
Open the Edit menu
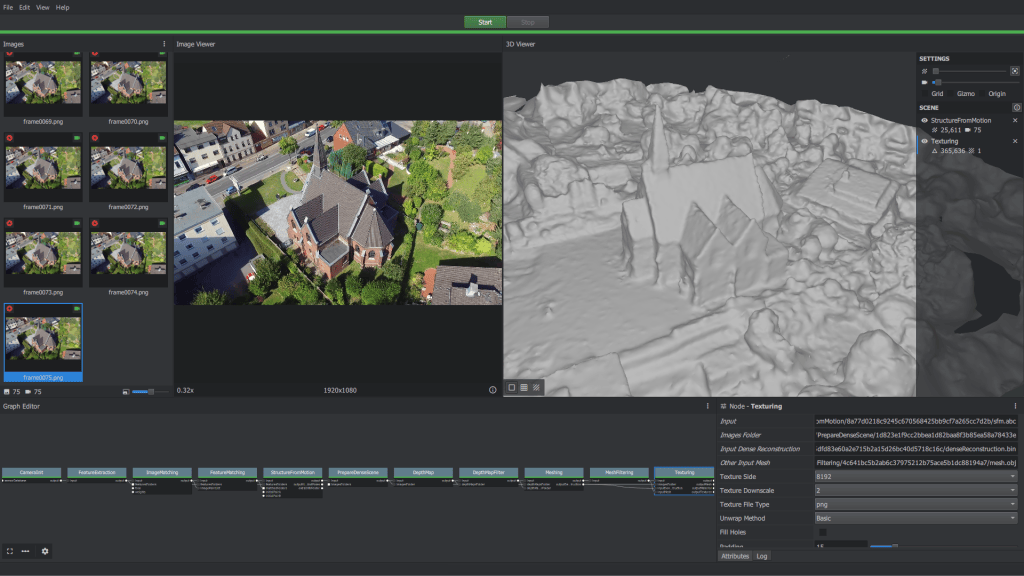[x=24, y=7]
